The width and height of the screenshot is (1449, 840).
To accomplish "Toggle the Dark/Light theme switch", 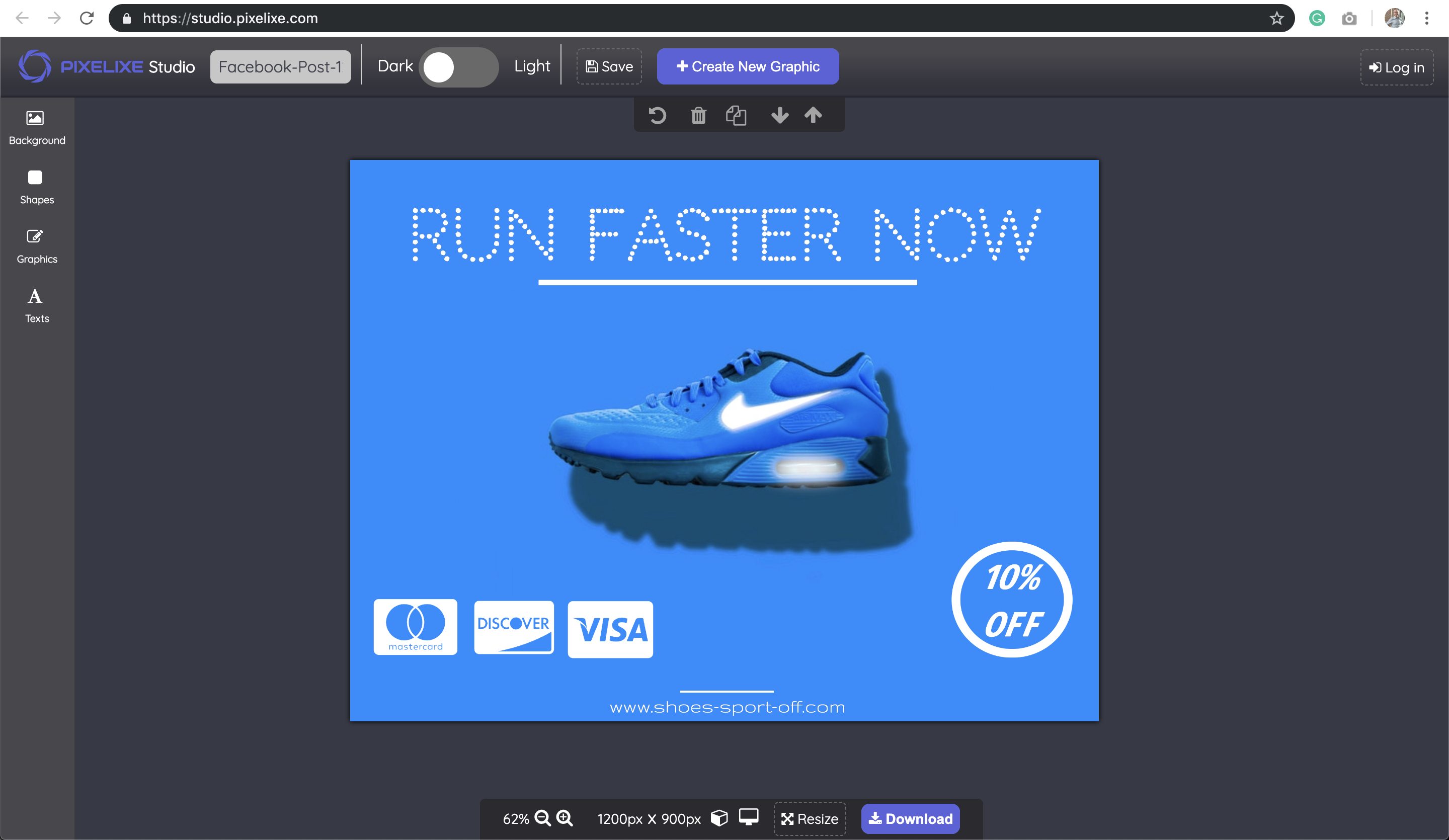I will tap(458, 67).
